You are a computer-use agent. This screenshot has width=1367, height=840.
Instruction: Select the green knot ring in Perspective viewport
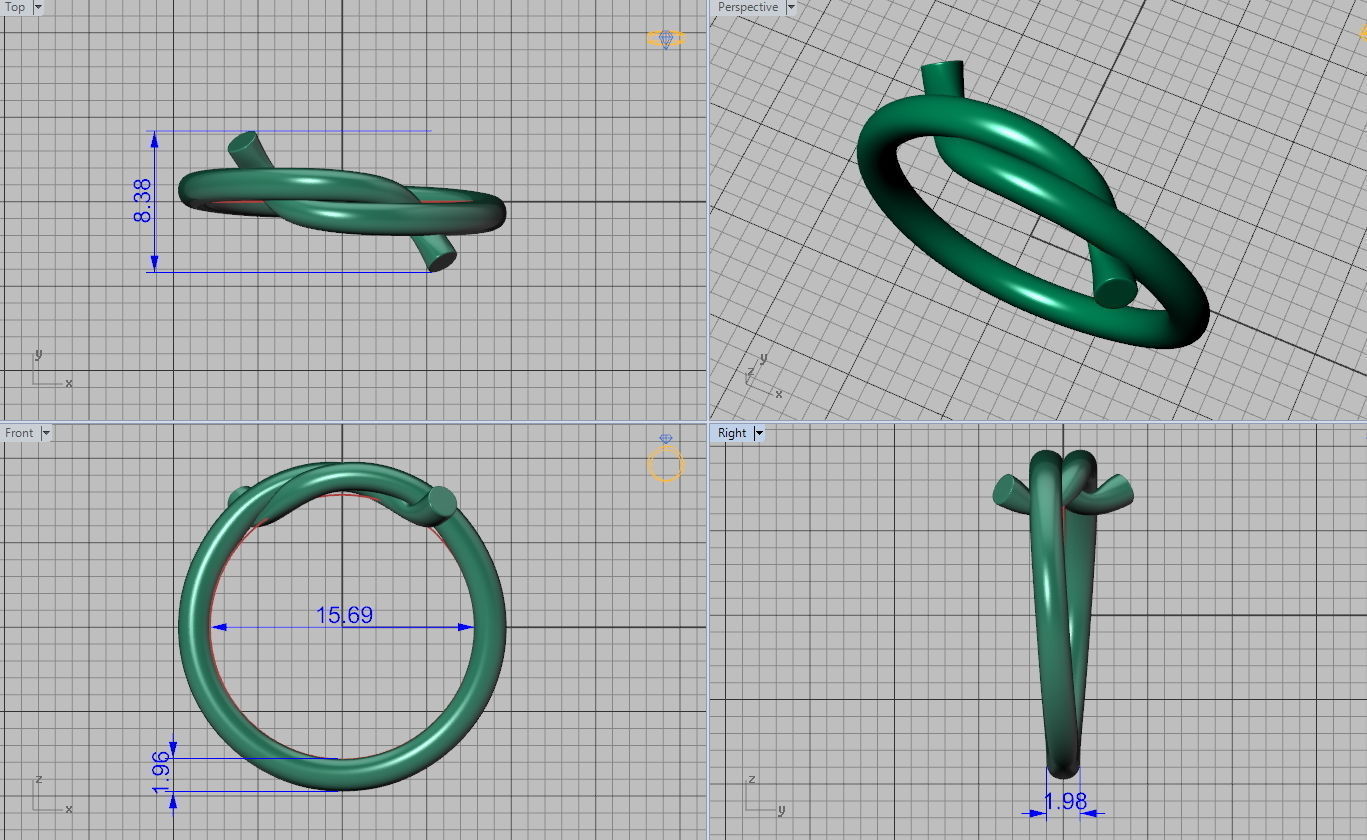pyautogui.click(x=1034, y=206)
